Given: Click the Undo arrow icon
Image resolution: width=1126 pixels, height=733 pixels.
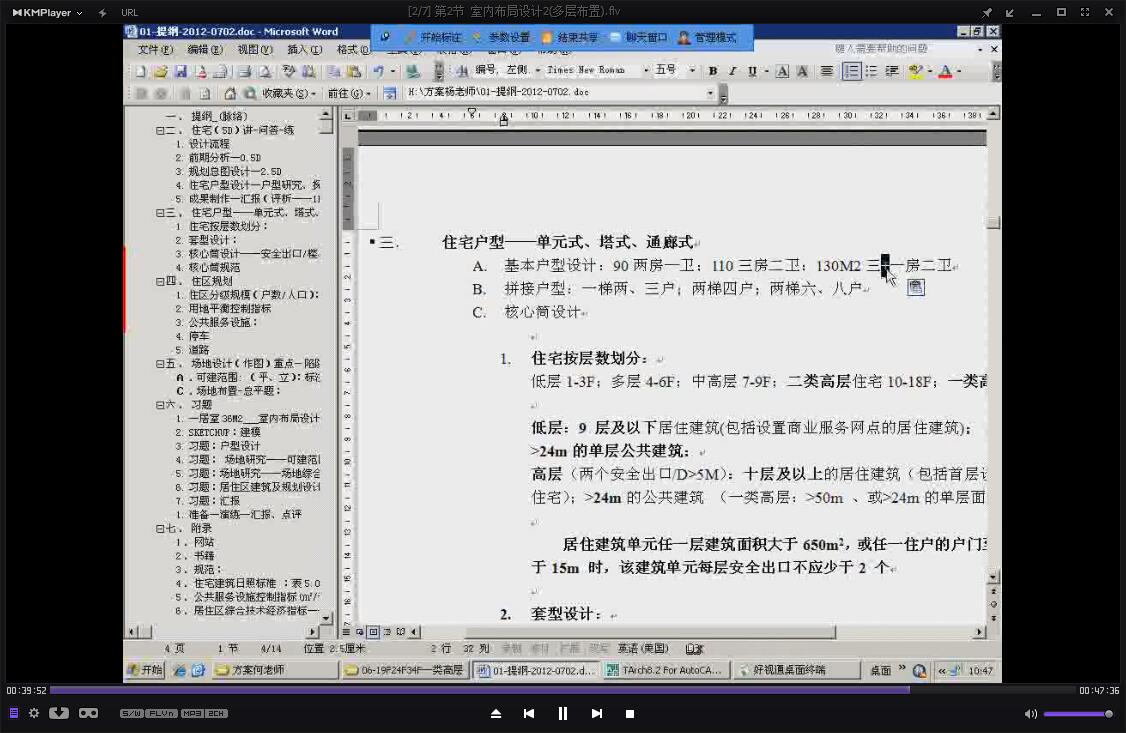Looking at the screenshot, I should coord(378,71).
